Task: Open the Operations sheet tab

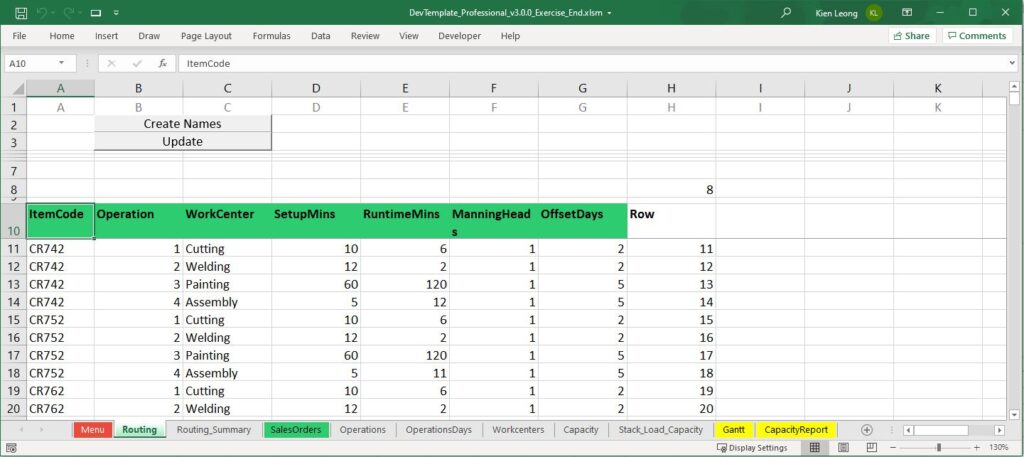Action: (362, 430)
